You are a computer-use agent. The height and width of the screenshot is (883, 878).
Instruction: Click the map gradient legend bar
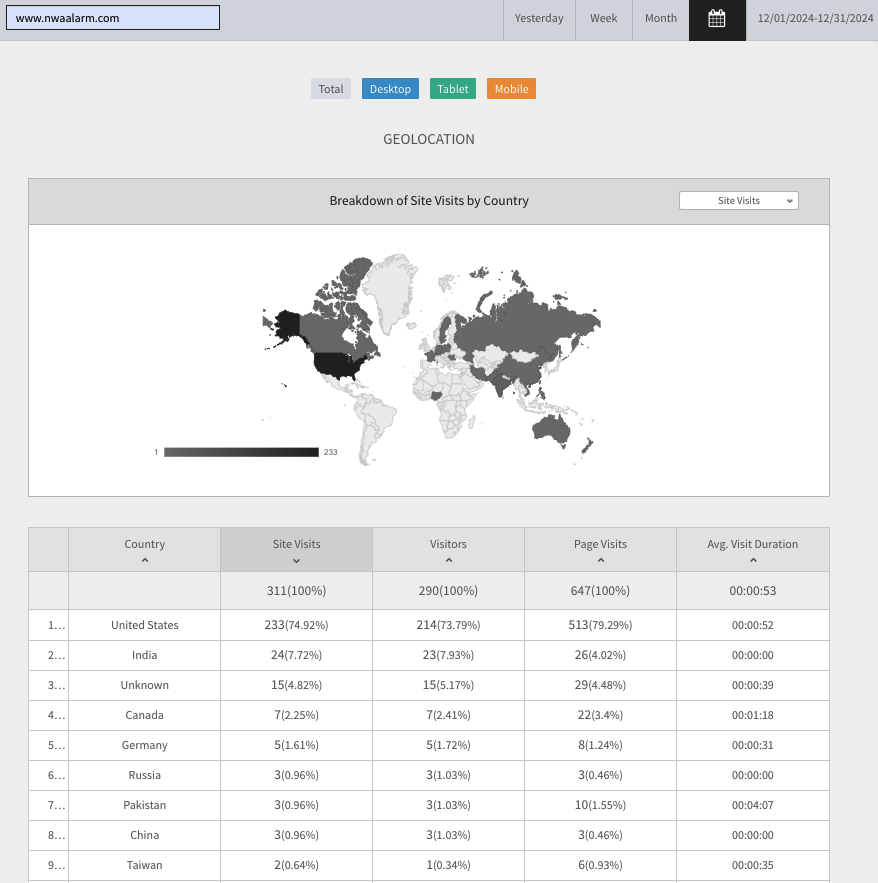tap(241, 452)
